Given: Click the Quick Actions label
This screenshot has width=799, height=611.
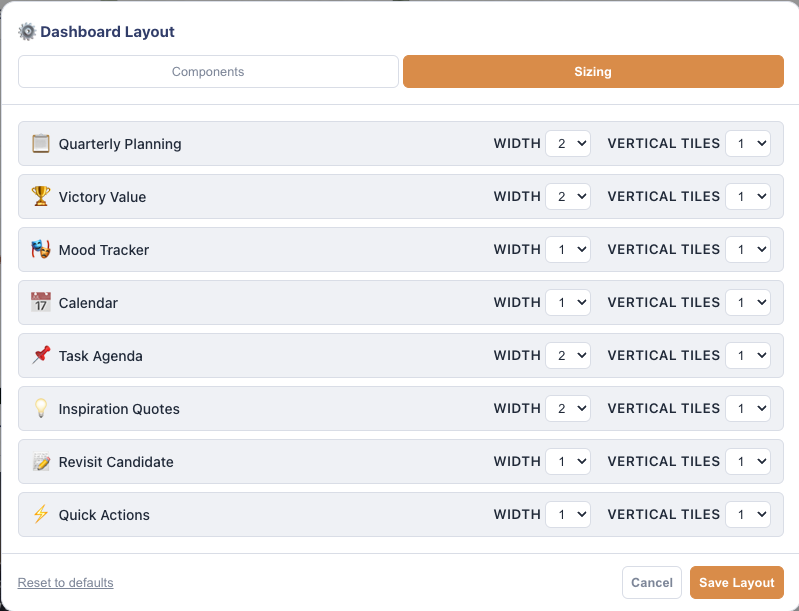Looking at the screenshot, I should (x=104, y=515).
